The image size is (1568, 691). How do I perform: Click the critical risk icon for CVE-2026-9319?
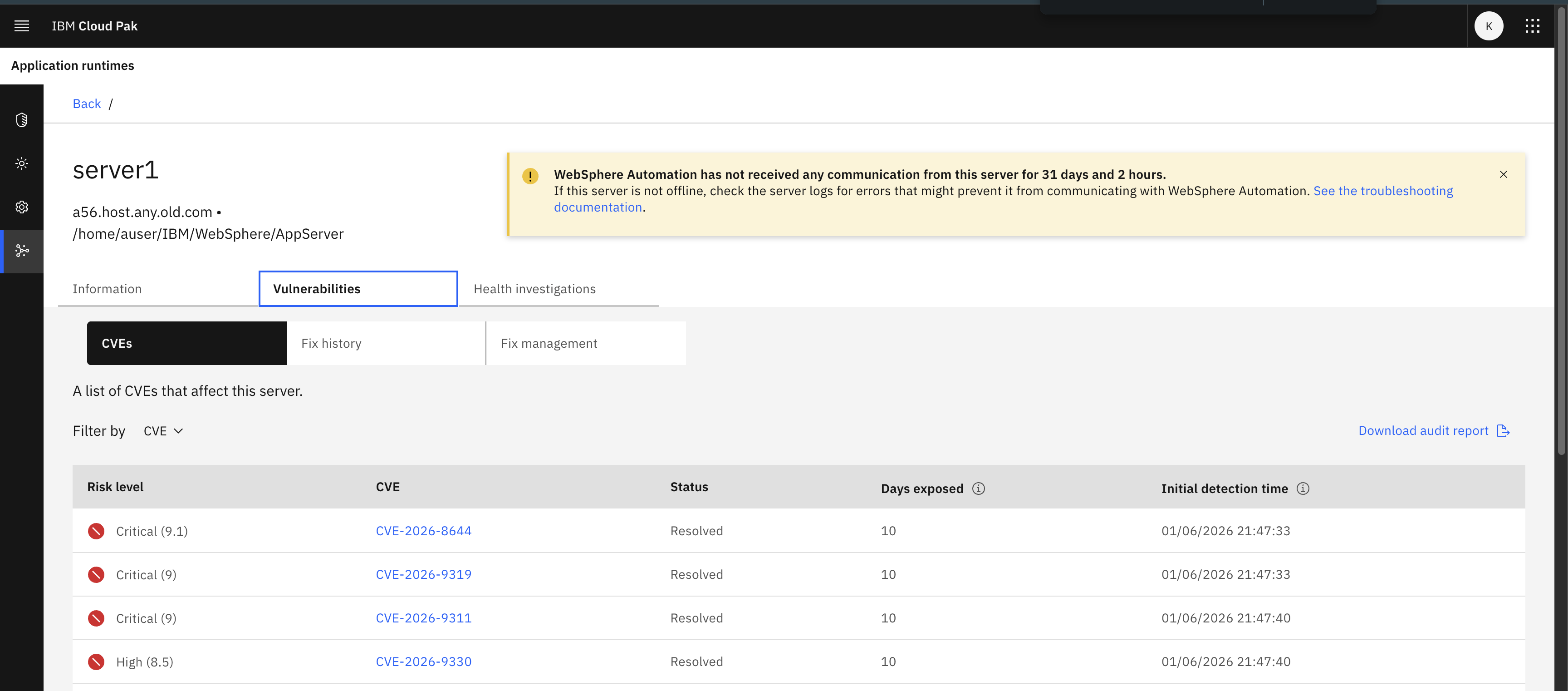(96, 575)
